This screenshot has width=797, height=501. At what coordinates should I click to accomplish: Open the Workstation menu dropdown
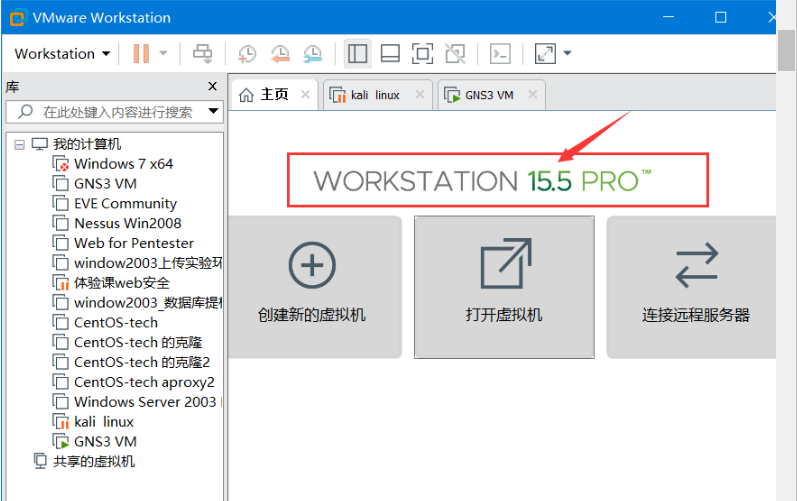point(62,53)
